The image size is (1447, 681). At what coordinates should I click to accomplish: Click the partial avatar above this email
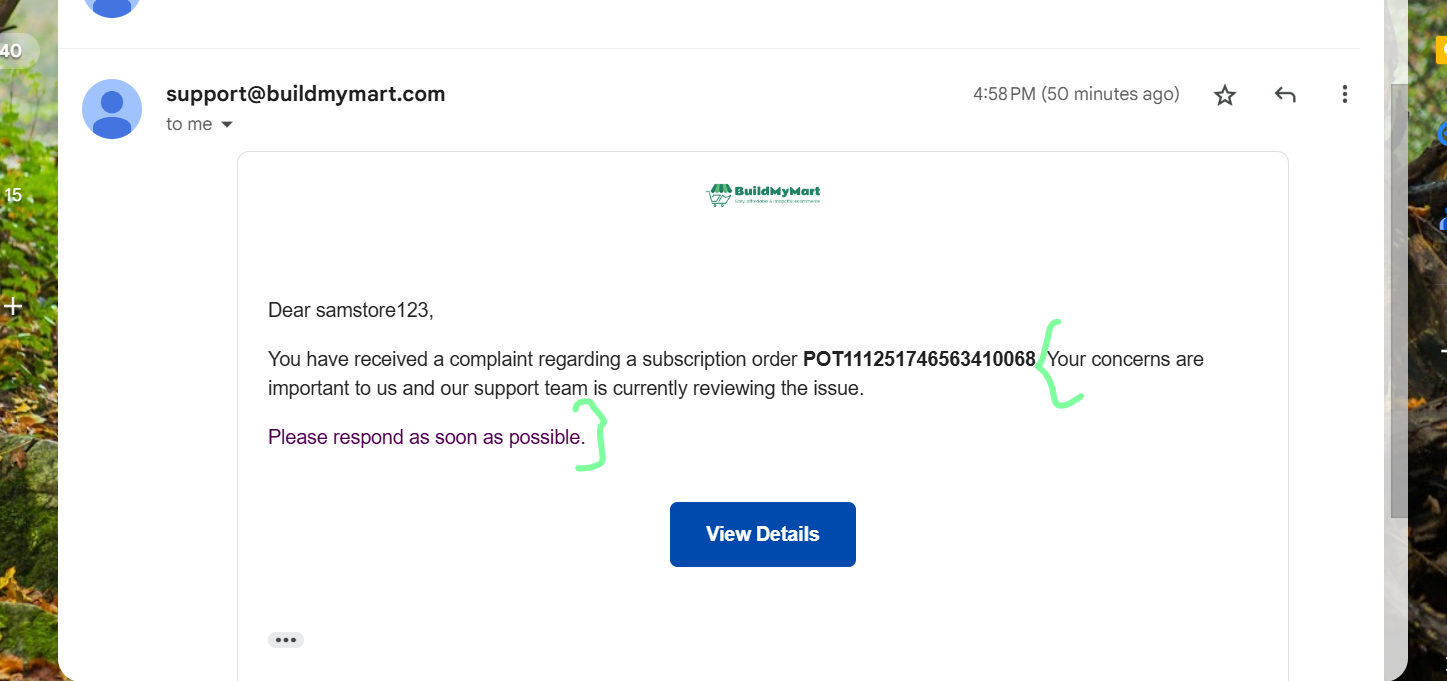click(112, 6)
